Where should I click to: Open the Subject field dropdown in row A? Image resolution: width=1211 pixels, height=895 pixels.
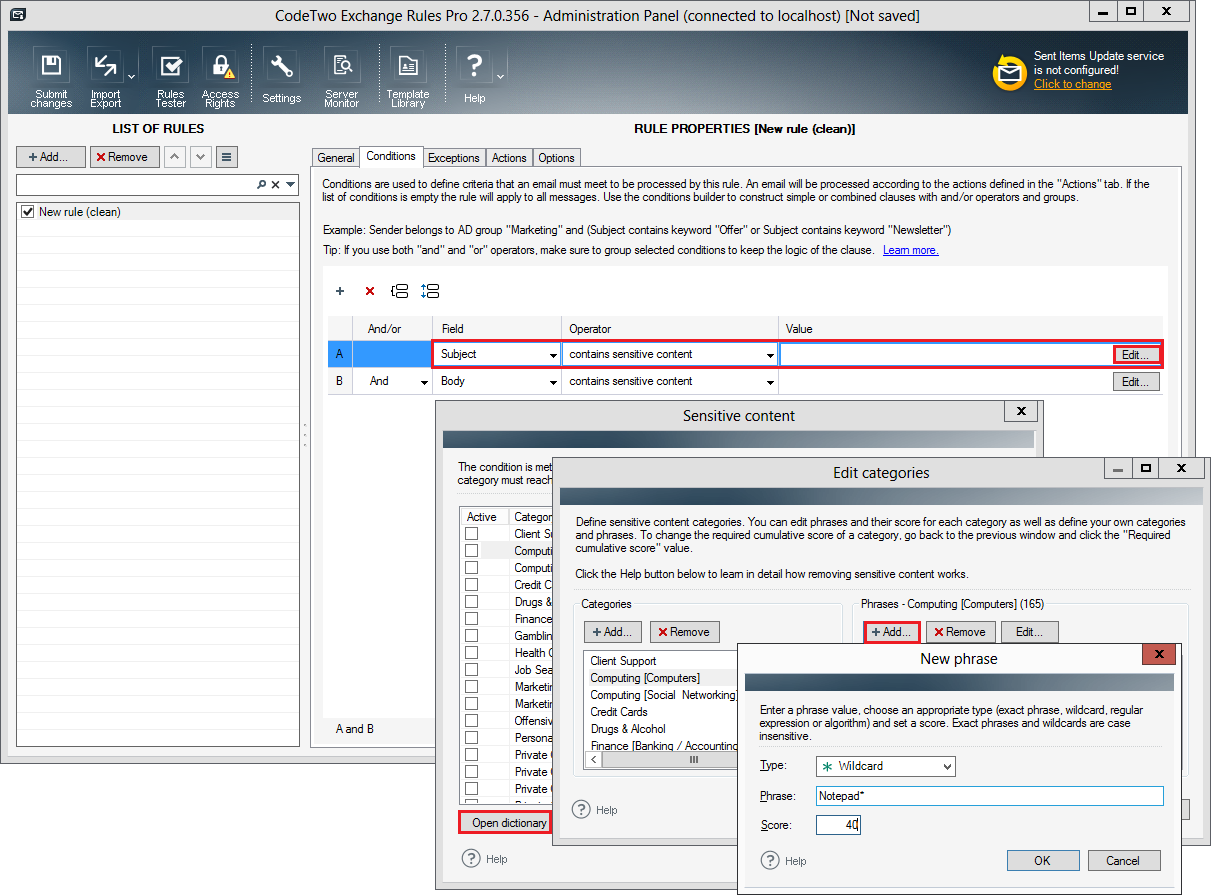(553, 355)
